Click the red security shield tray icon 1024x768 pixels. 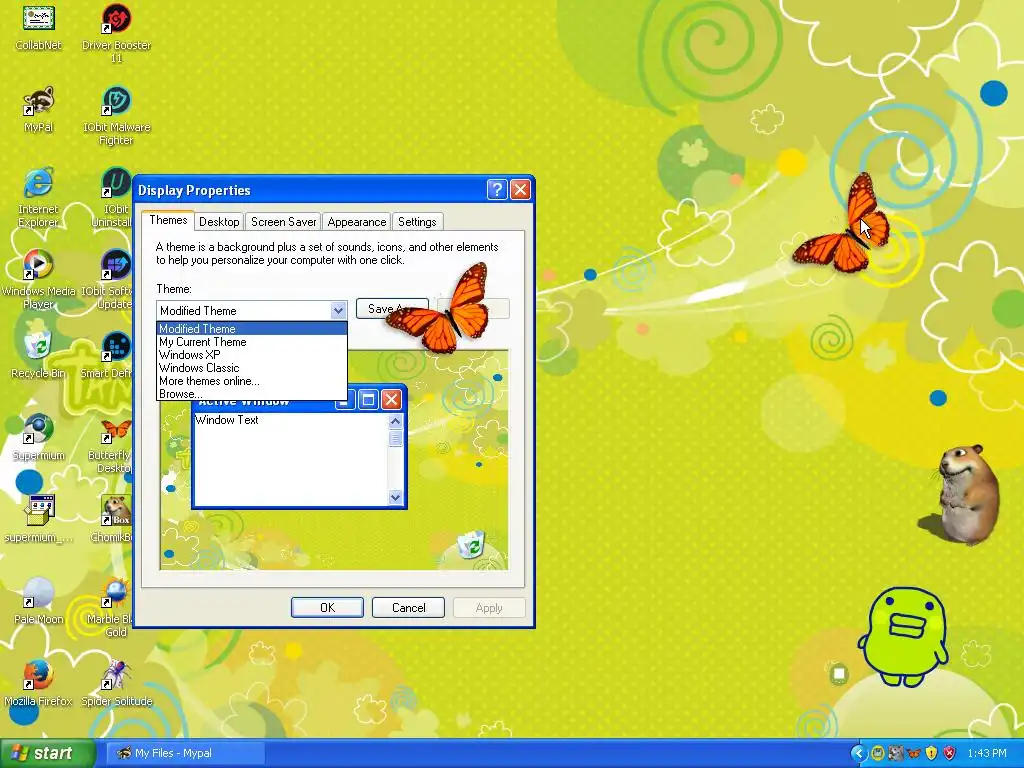click(x=950, y=754)
